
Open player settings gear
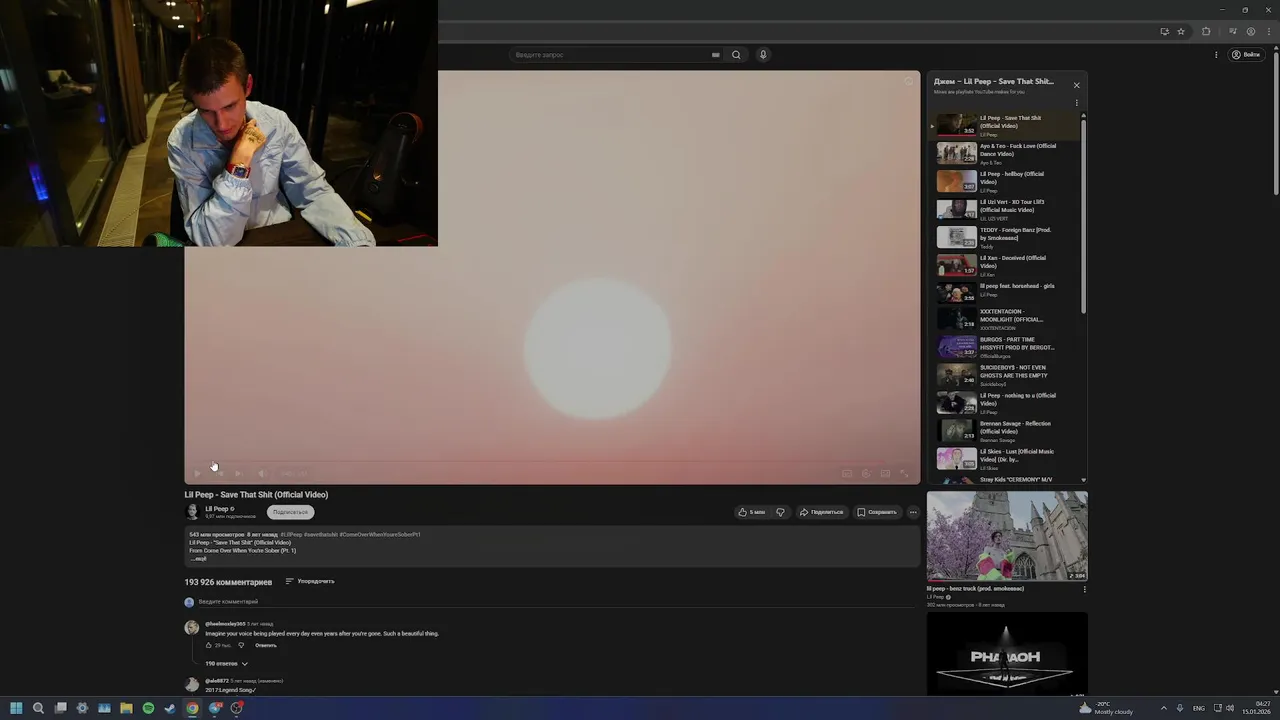(866, 473)
